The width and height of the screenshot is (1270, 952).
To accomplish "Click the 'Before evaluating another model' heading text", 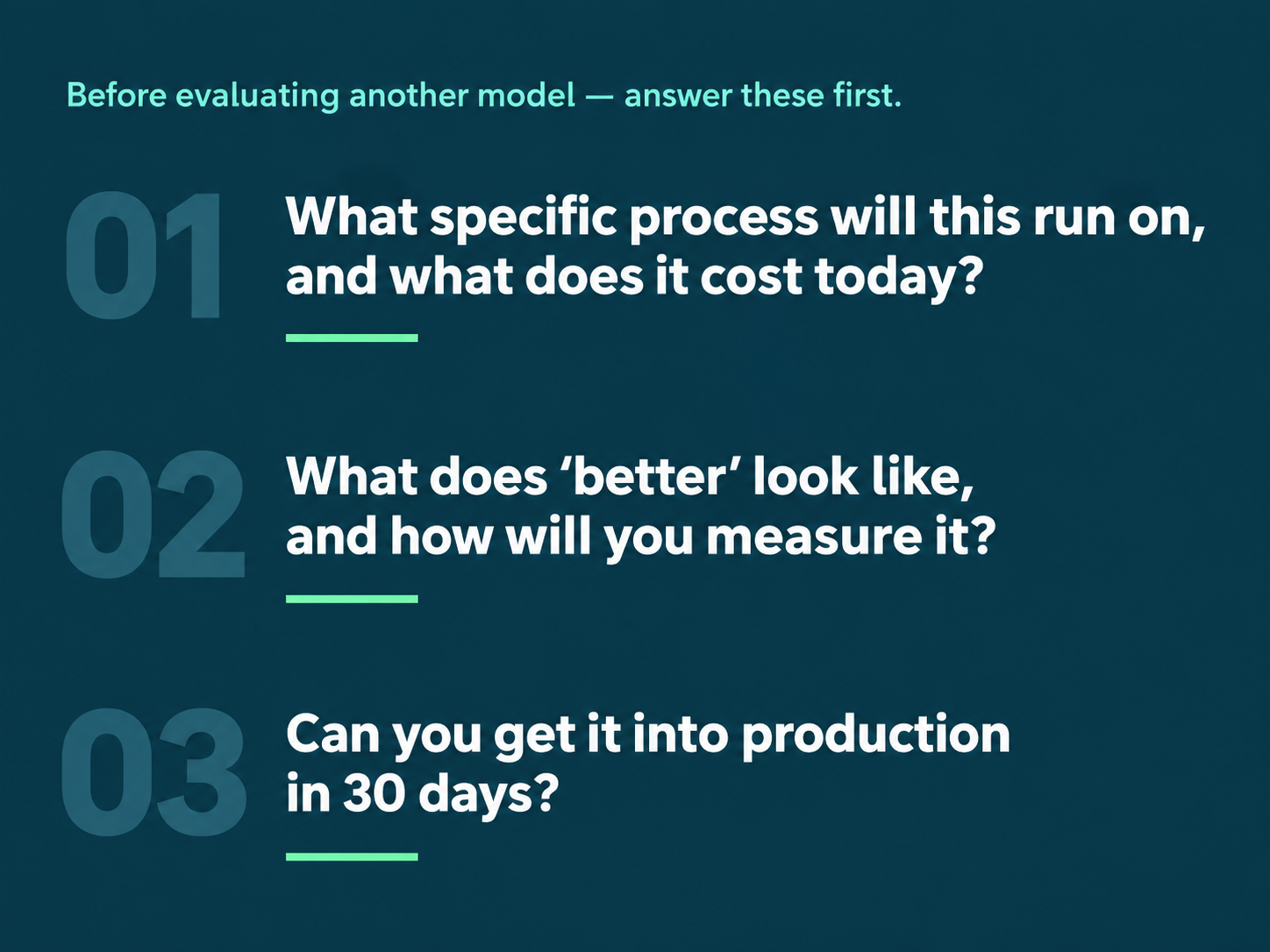I will click(321, 96).
